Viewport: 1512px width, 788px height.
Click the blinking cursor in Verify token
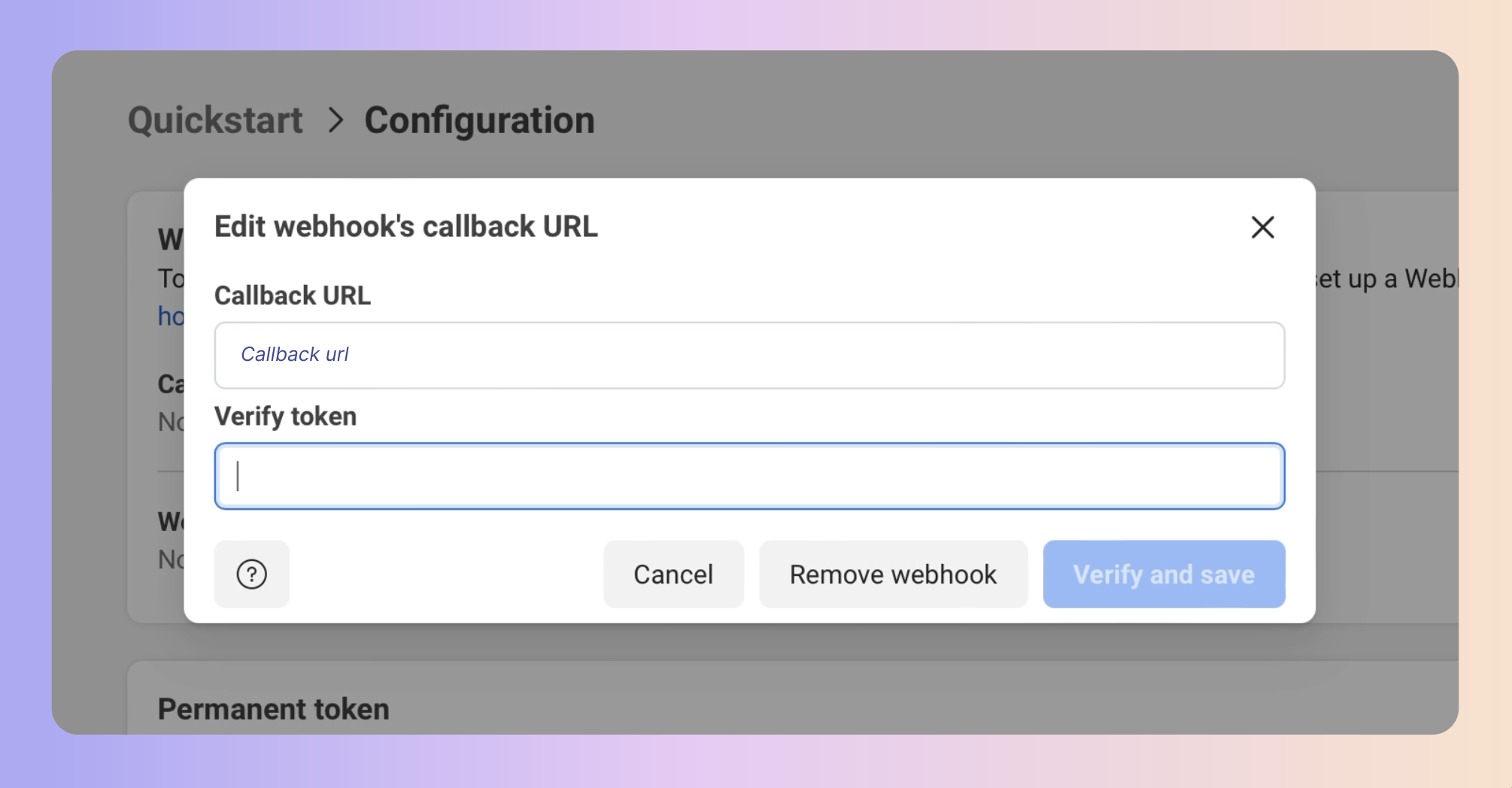238,476
